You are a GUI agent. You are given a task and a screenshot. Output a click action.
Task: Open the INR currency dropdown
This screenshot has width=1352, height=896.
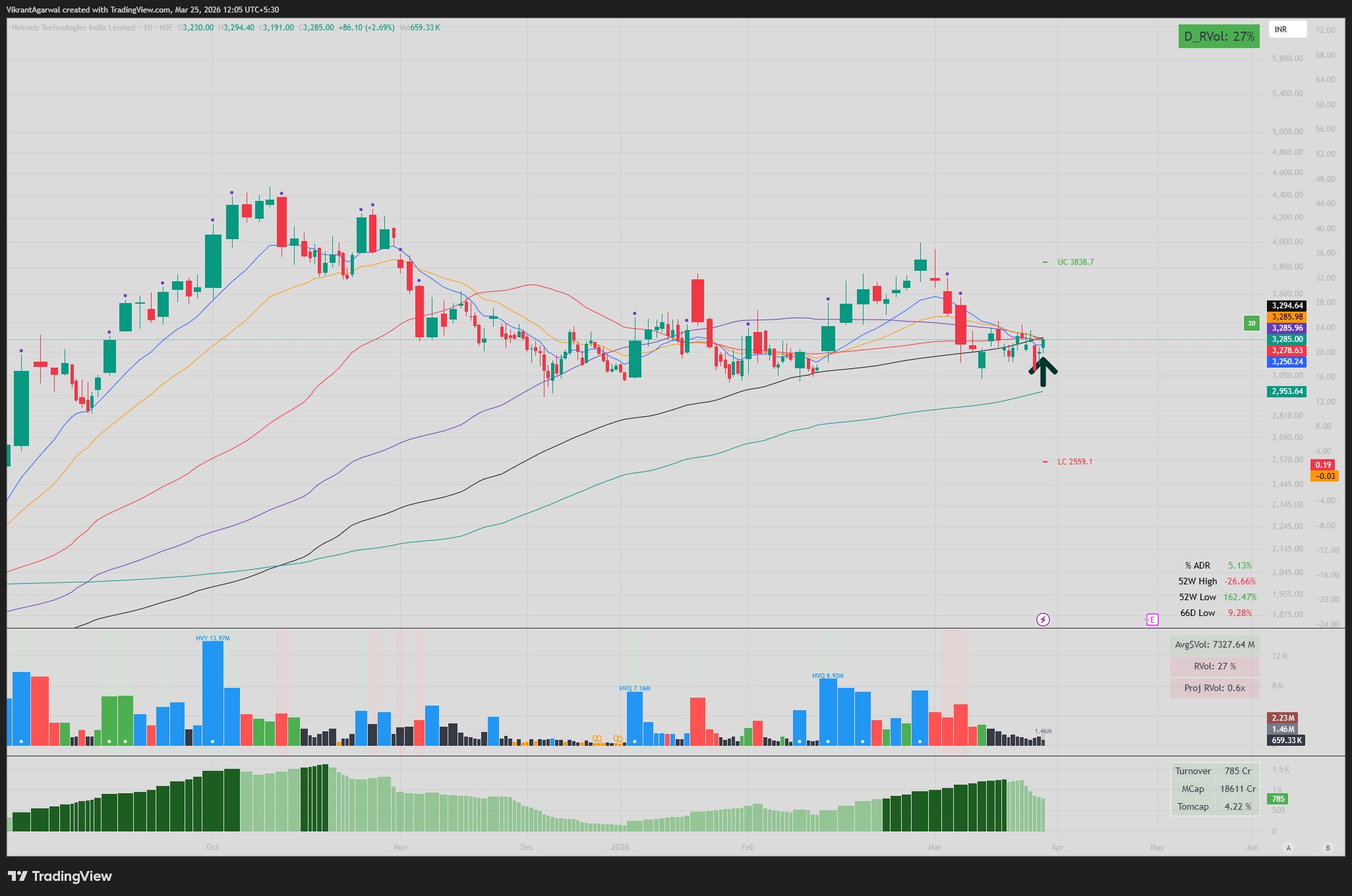(x=1287, y=30)
